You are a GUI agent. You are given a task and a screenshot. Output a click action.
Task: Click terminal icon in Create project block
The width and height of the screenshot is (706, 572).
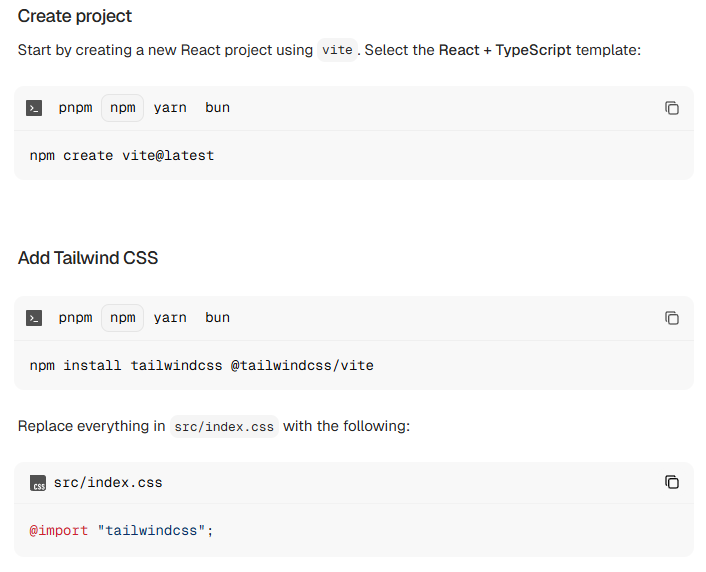tap(35, 108)
